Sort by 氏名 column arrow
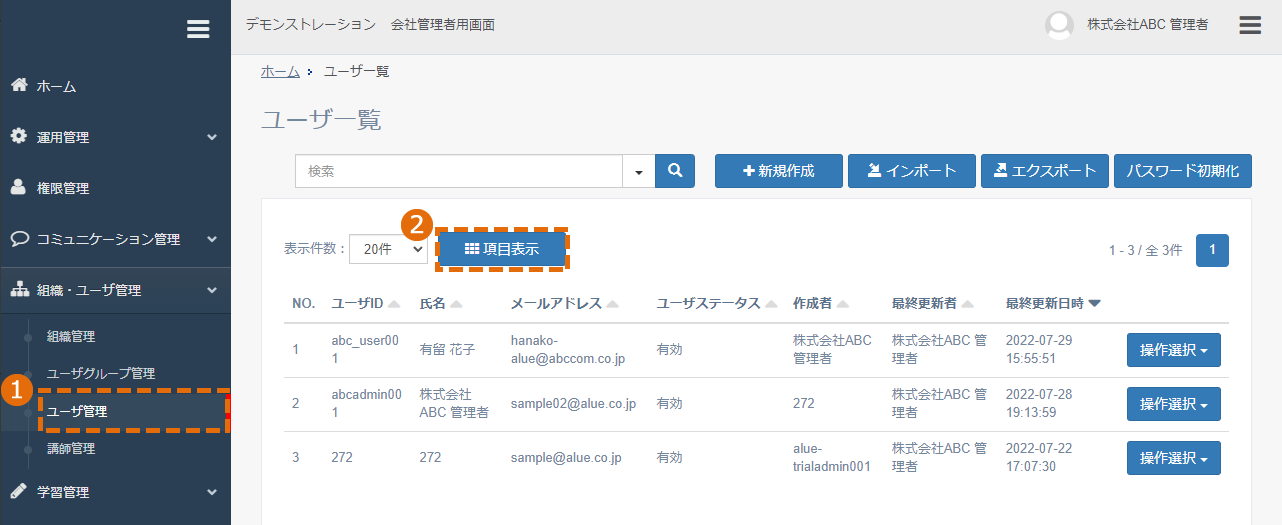The width and height of the screenshot is (1282, 525). click(456, 304)
